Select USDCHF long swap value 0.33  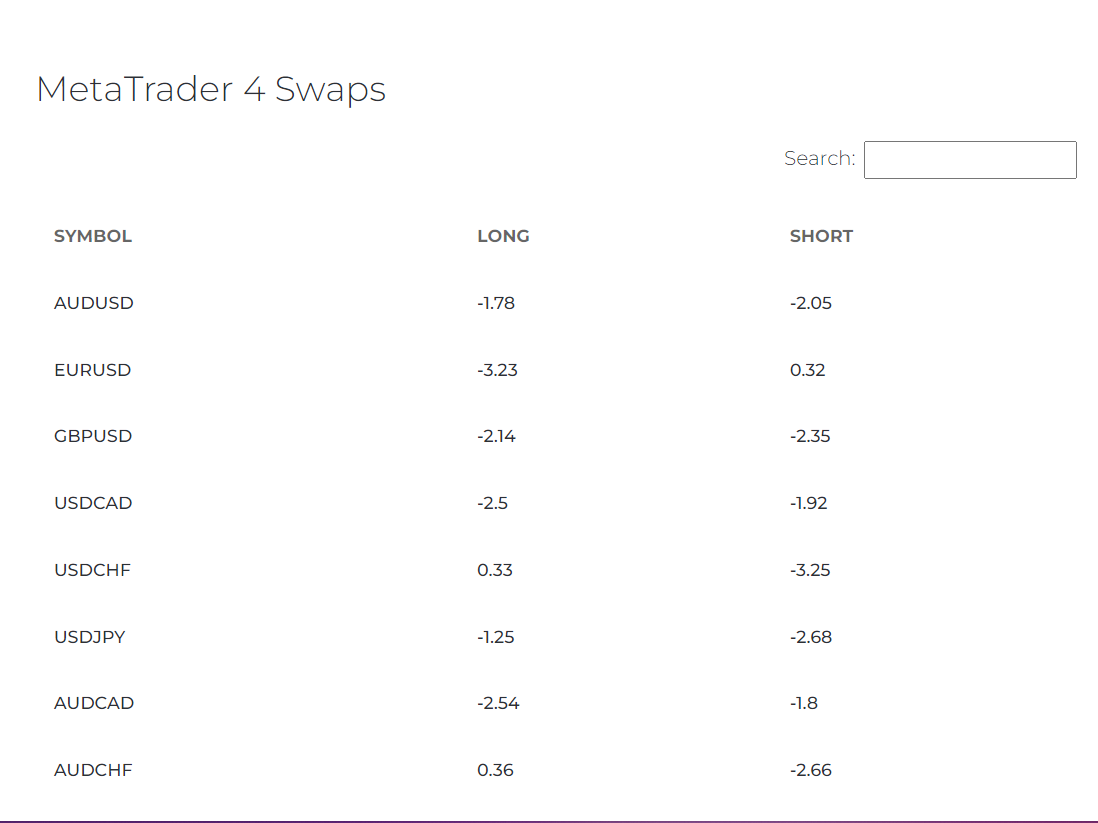coord(494,570)
